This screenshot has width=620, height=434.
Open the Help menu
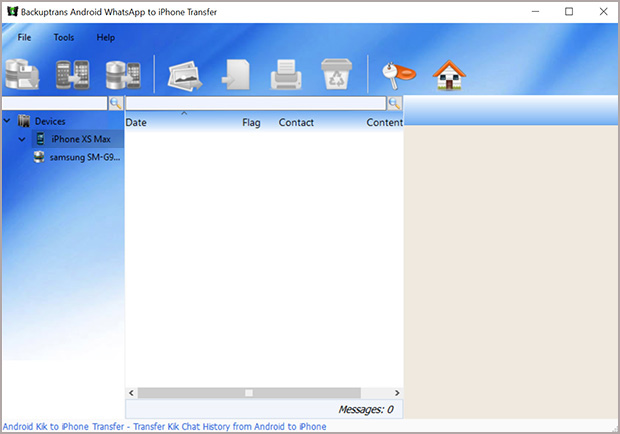pyautogui.click(x=106, y=37)
